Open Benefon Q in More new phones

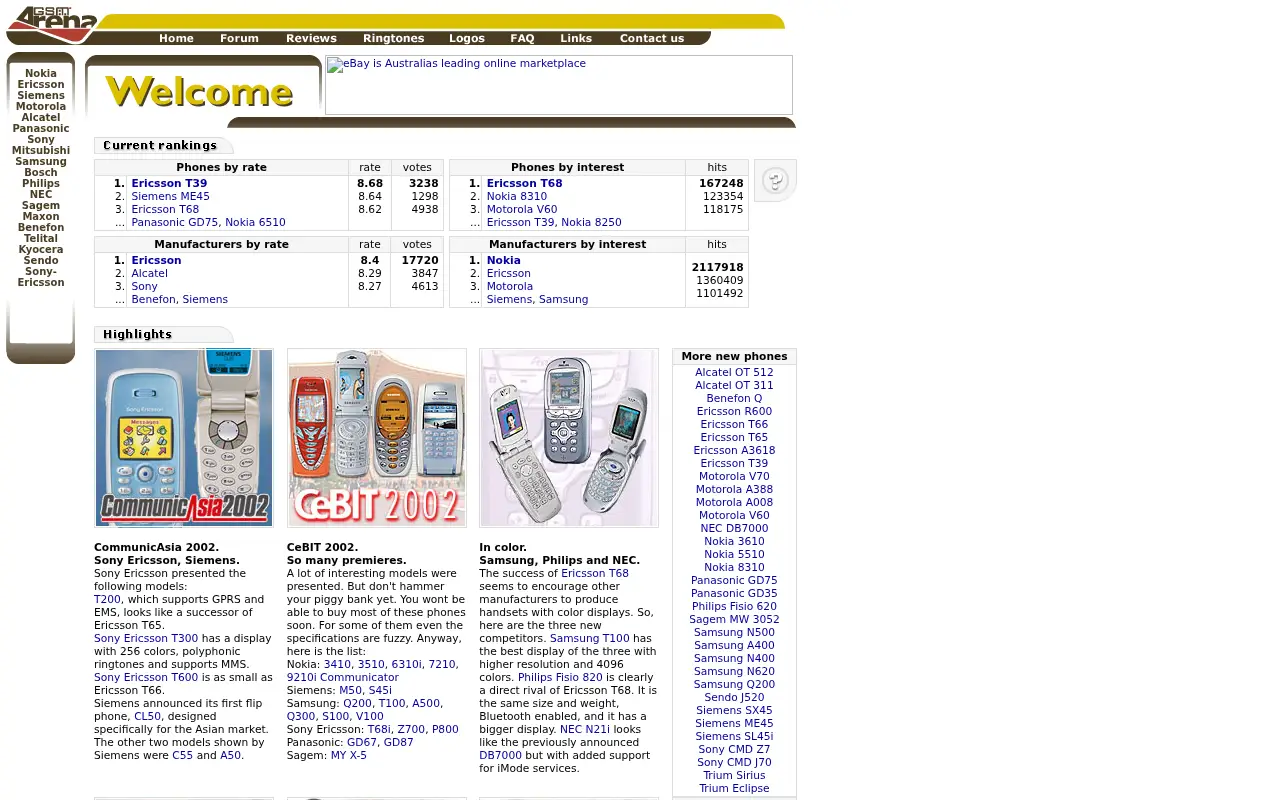[x=734, y=398]
